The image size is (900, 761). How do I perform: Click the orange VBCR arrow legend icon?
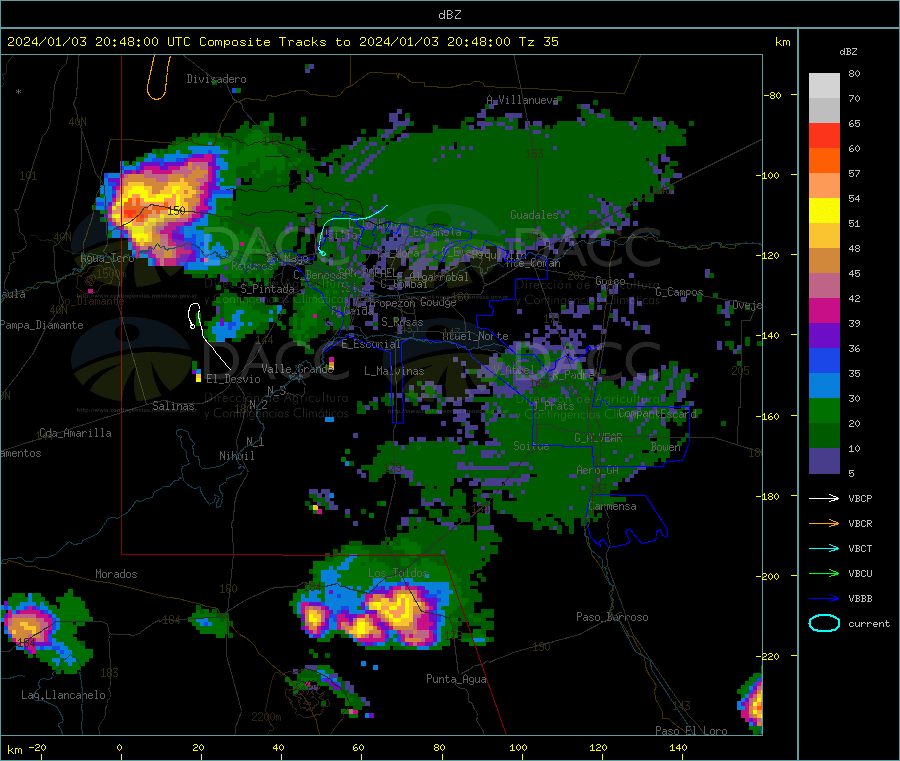pyautogui.click(x=824, y=523)
